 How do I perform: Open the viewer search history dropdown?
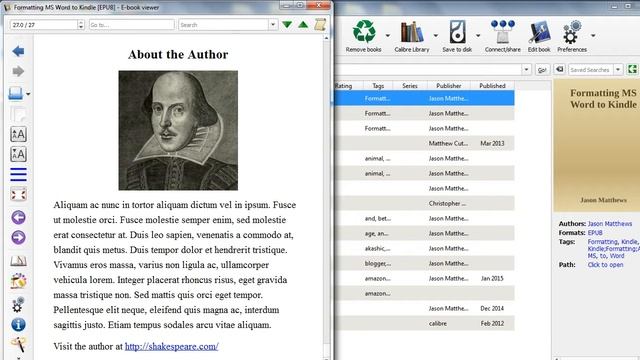[273, 25]
